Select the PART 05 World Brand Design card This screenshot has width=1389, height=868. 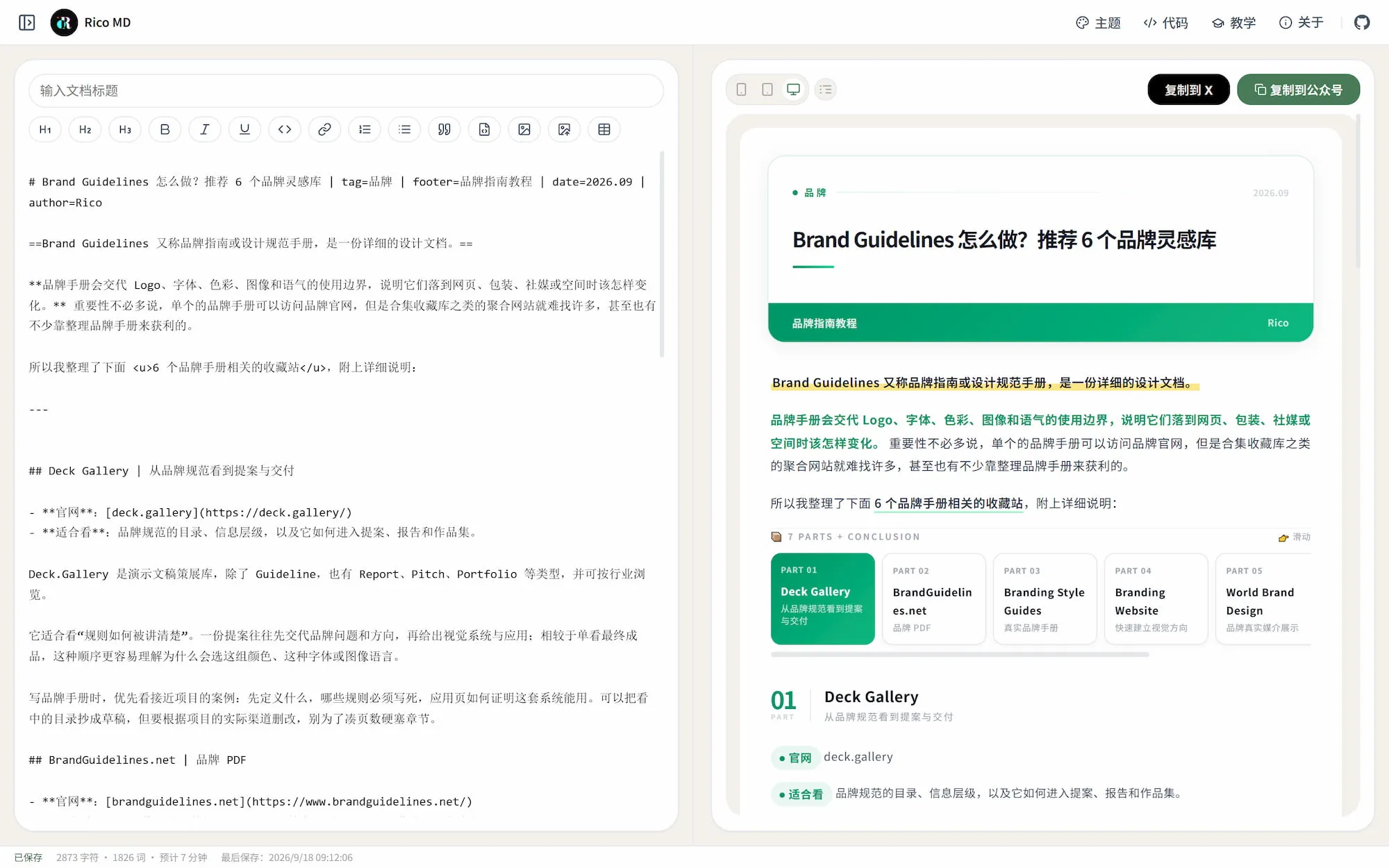coord(1263,599)
